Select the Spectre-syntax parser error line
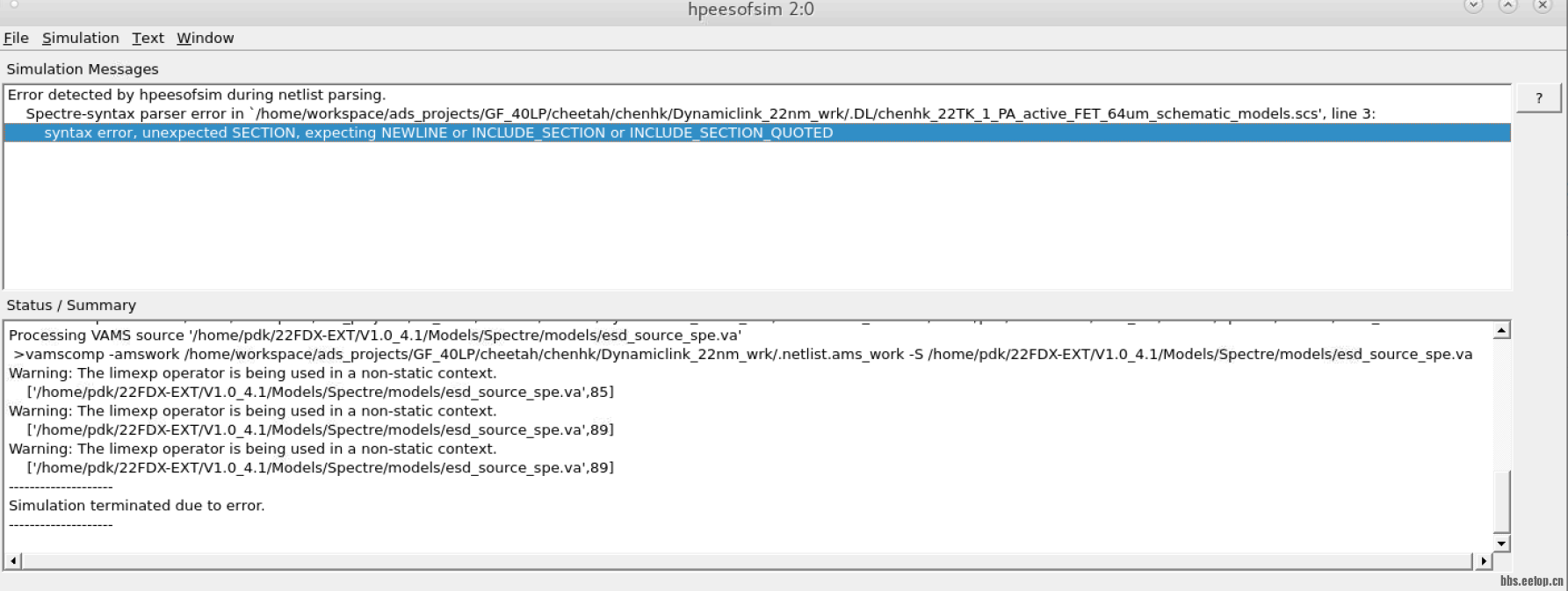Image resolution: width=1568 pixels, height=591 pixels. (x=700, y=113)
